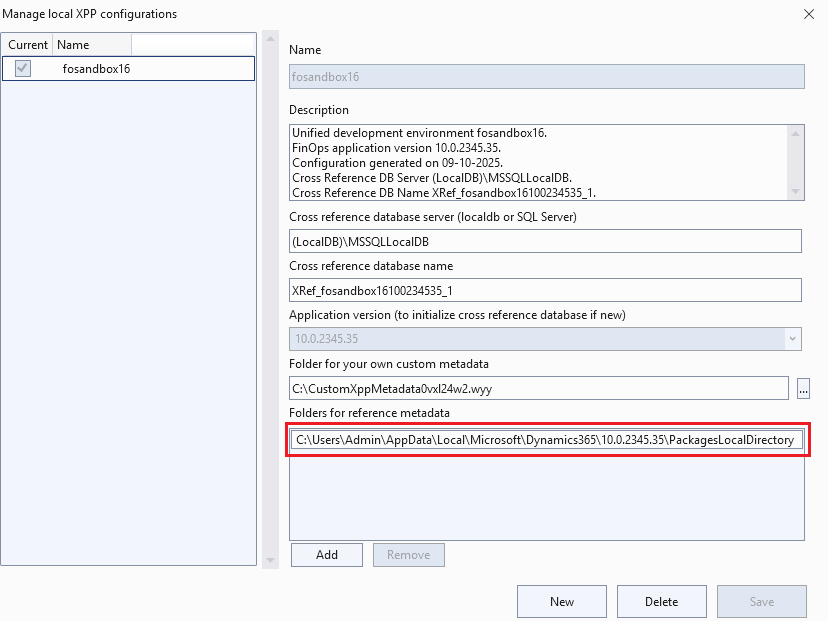This screenshot has width=828, height=621.
Task: Click the browse ellipsis button for custom metadata
Action: (804, 388)
